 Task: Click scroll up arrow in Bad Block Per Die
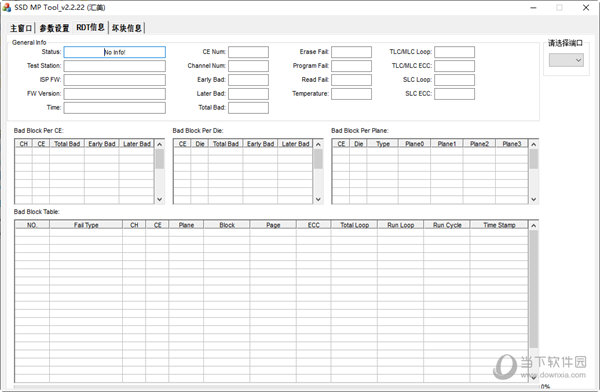[318, 144]
